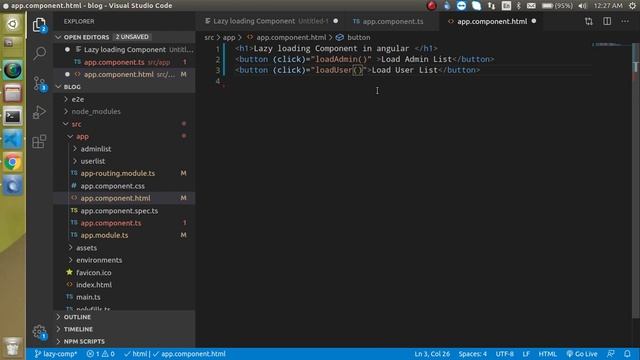The height and width of the screenshot is (360, 640).
Task: Click the editor vertical scrollbar
Action: pyautogui.click(x=636, y=180)
